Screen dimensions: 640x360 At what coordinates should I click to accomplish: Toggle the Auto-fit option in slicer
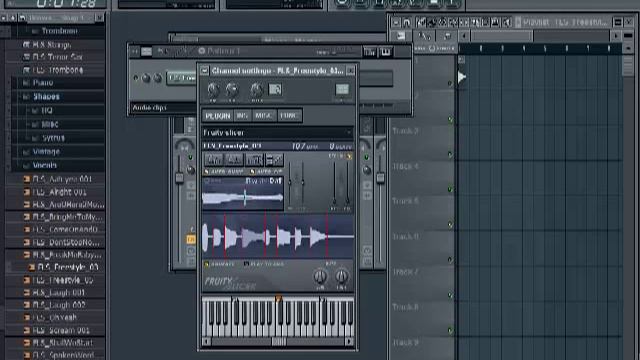pos(266,171)
